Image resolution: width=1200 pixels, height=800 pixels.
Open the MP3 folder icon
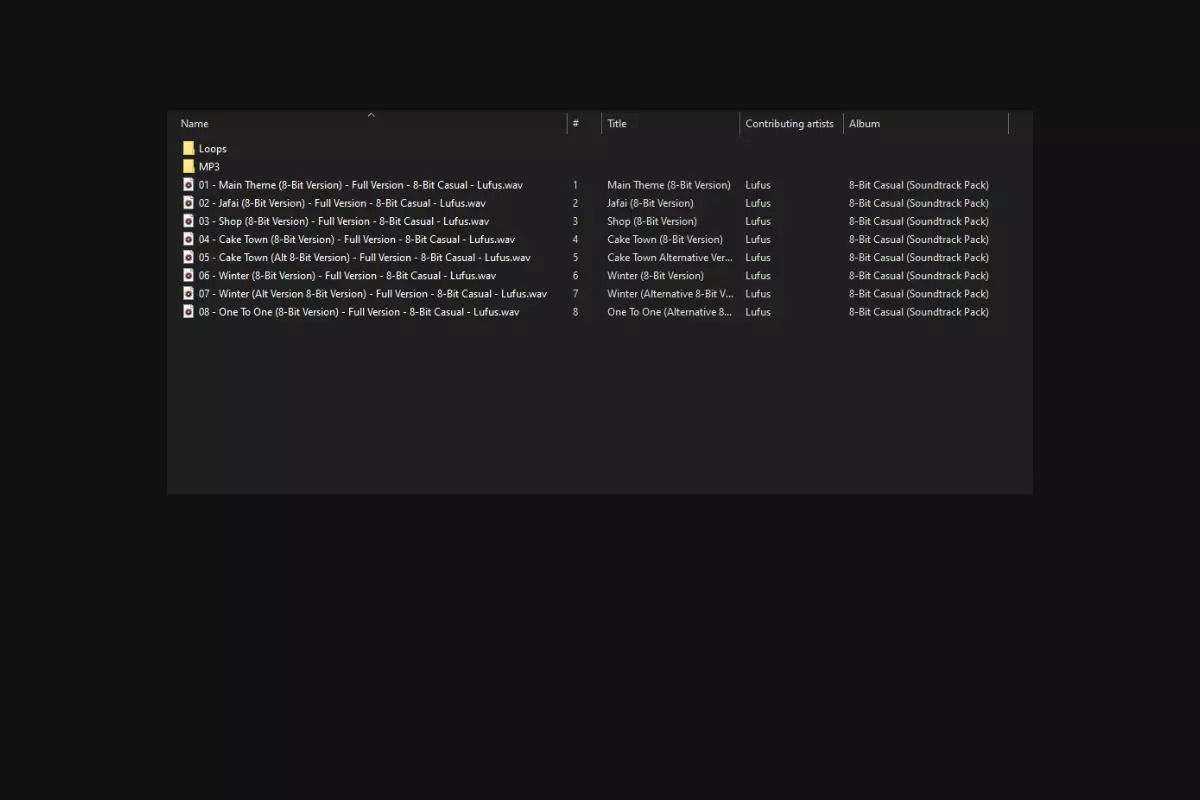[x=188, y=166]
